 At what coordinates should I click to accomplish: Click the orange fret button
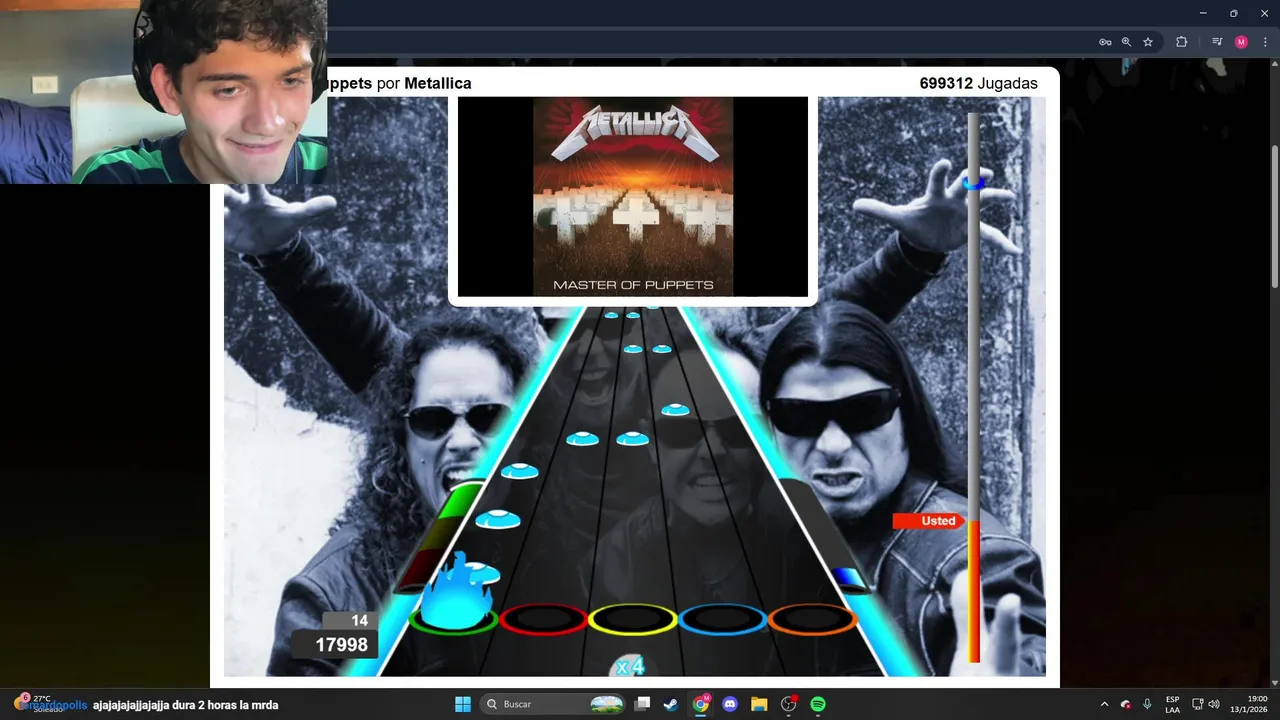[812, 620]
